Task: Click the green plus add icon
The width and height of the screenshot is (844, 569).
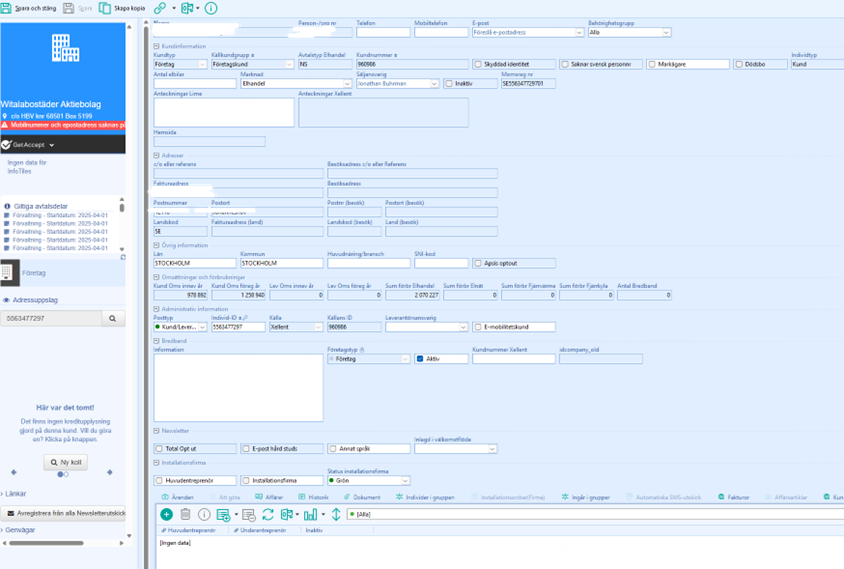Action: pos(166,514)
